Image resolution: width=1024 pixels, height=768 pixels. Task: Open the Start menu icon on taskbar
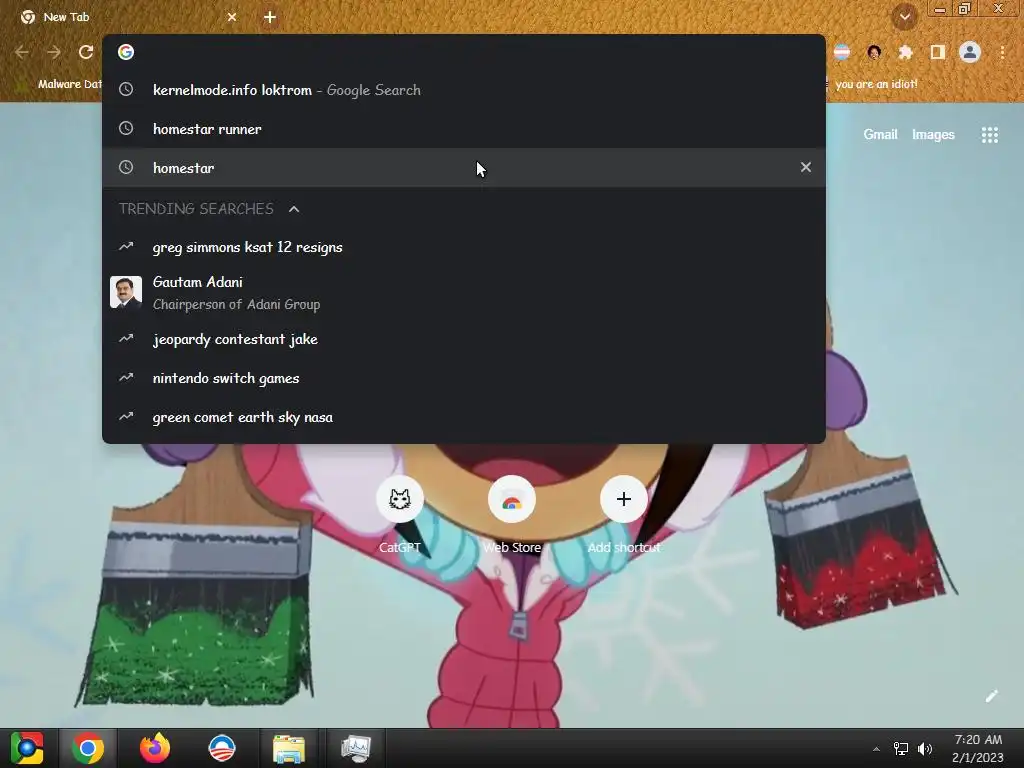point(27,748)
